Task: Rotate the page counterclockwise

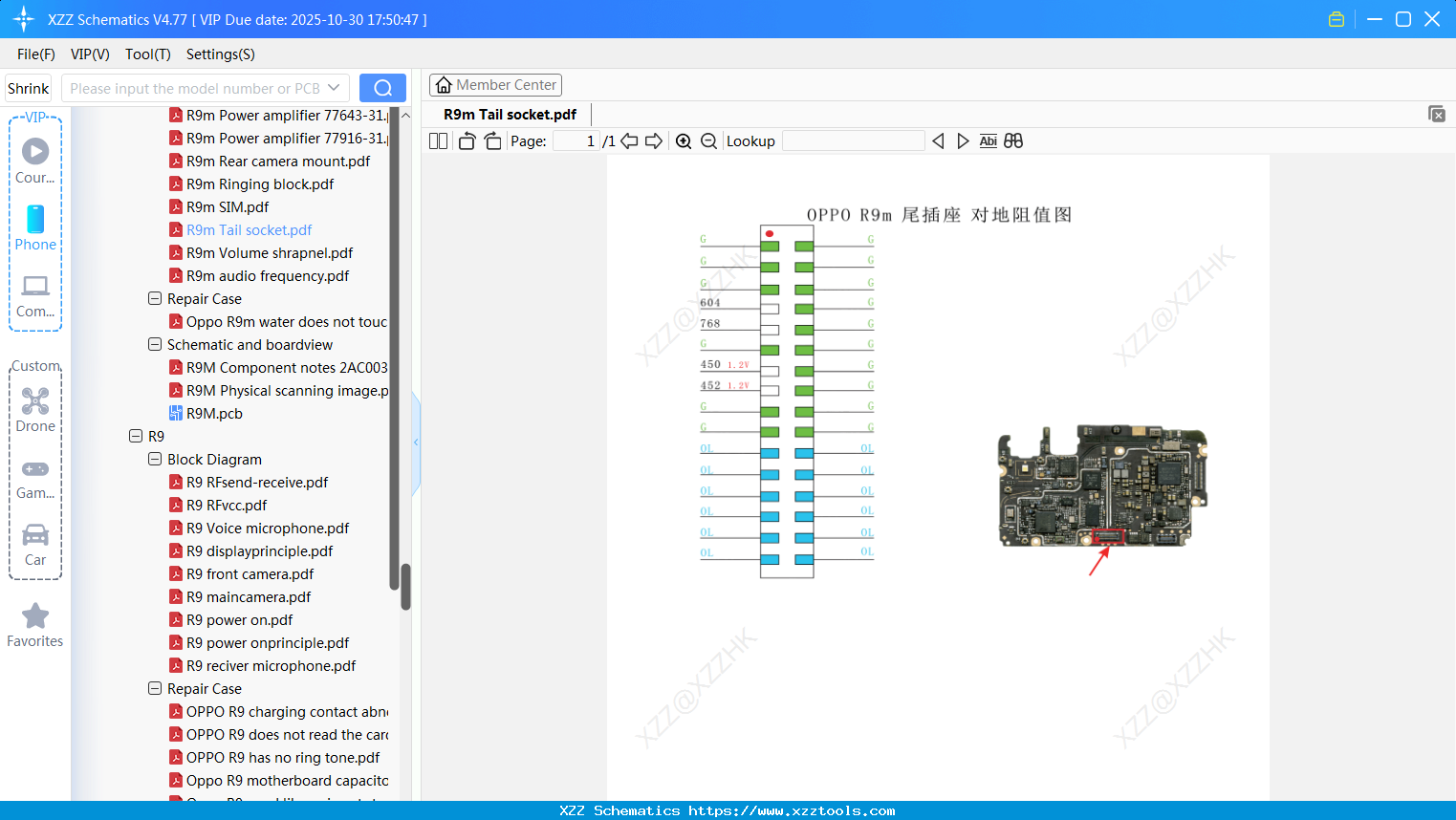Action: pos(467,141)
